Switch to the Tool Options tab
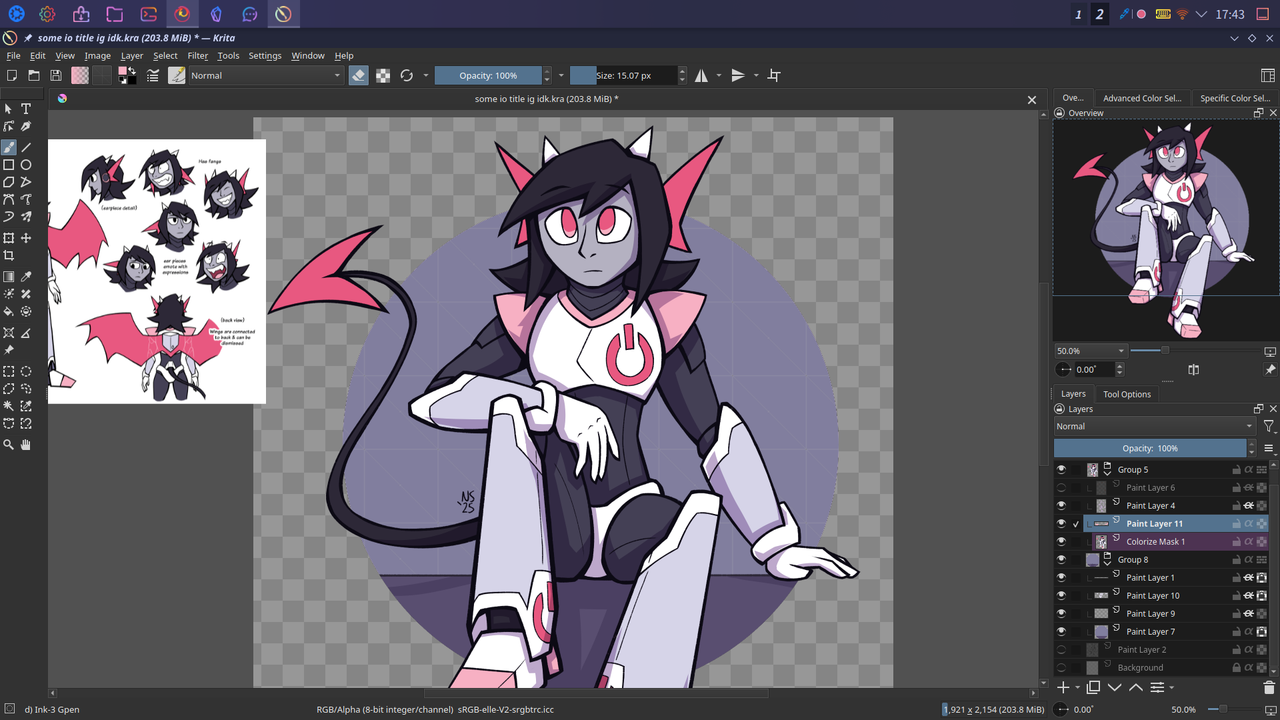The width and height of the screenshot is (1280, 720). [x=1127, y=394]
